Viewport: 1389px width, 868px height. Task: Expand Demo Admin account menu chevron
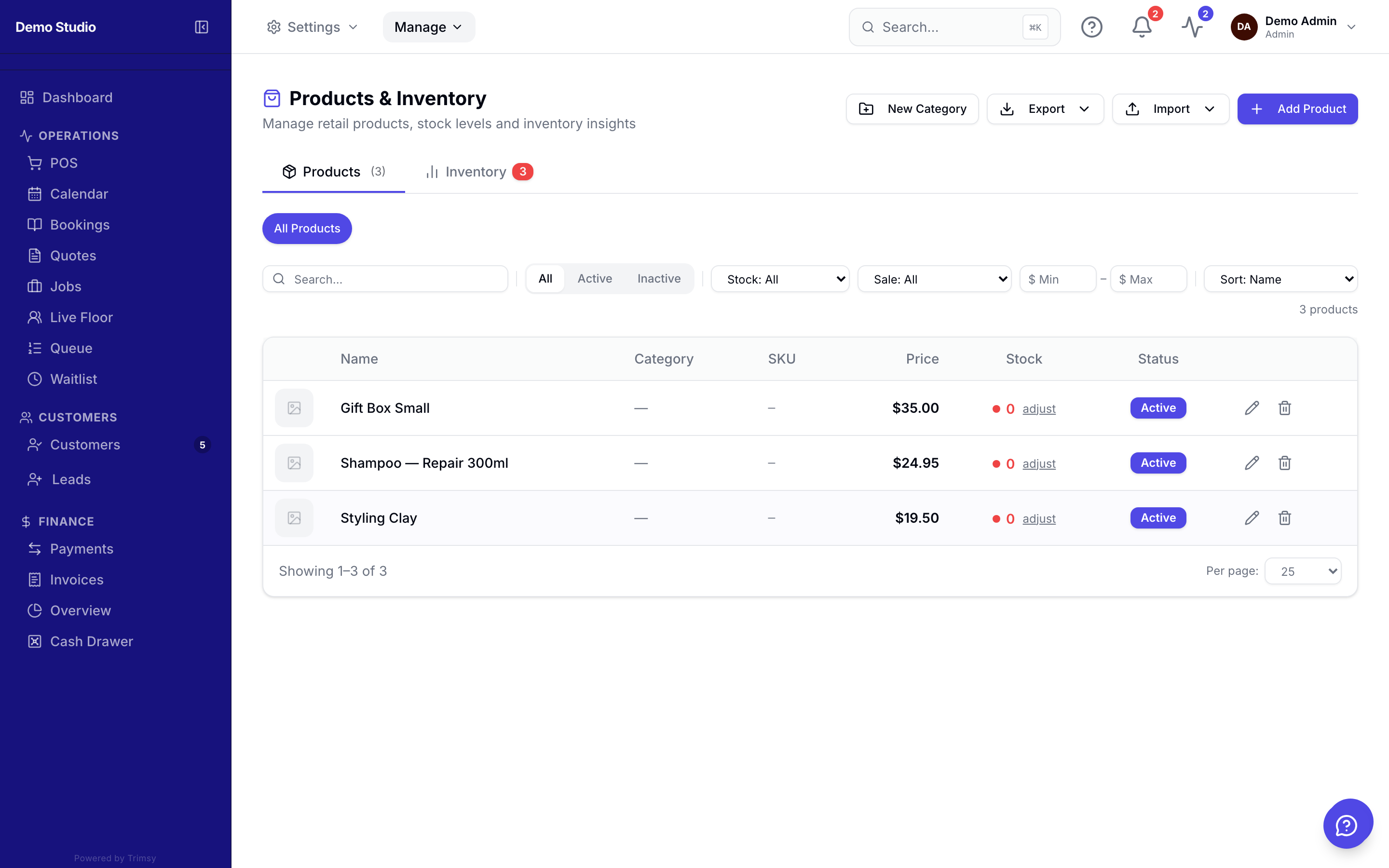click(1351, 27)
